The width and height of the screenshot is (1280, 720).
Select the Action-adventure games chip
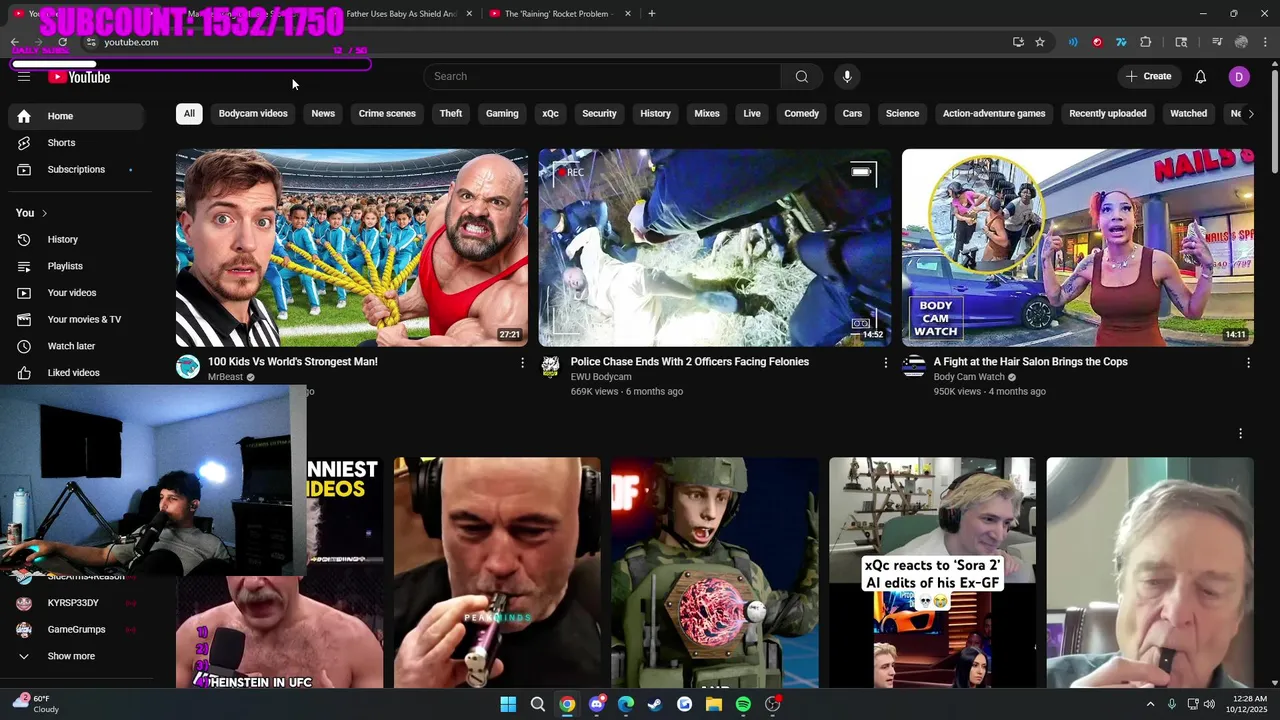(994, 114)
